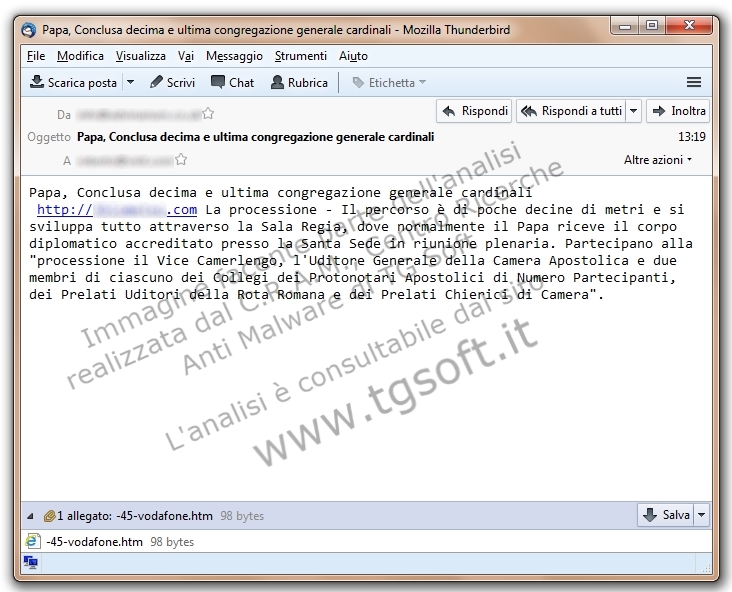Click the Rispondi a tutti button
The height and width of the screenshot is (592, 732).
571,111
